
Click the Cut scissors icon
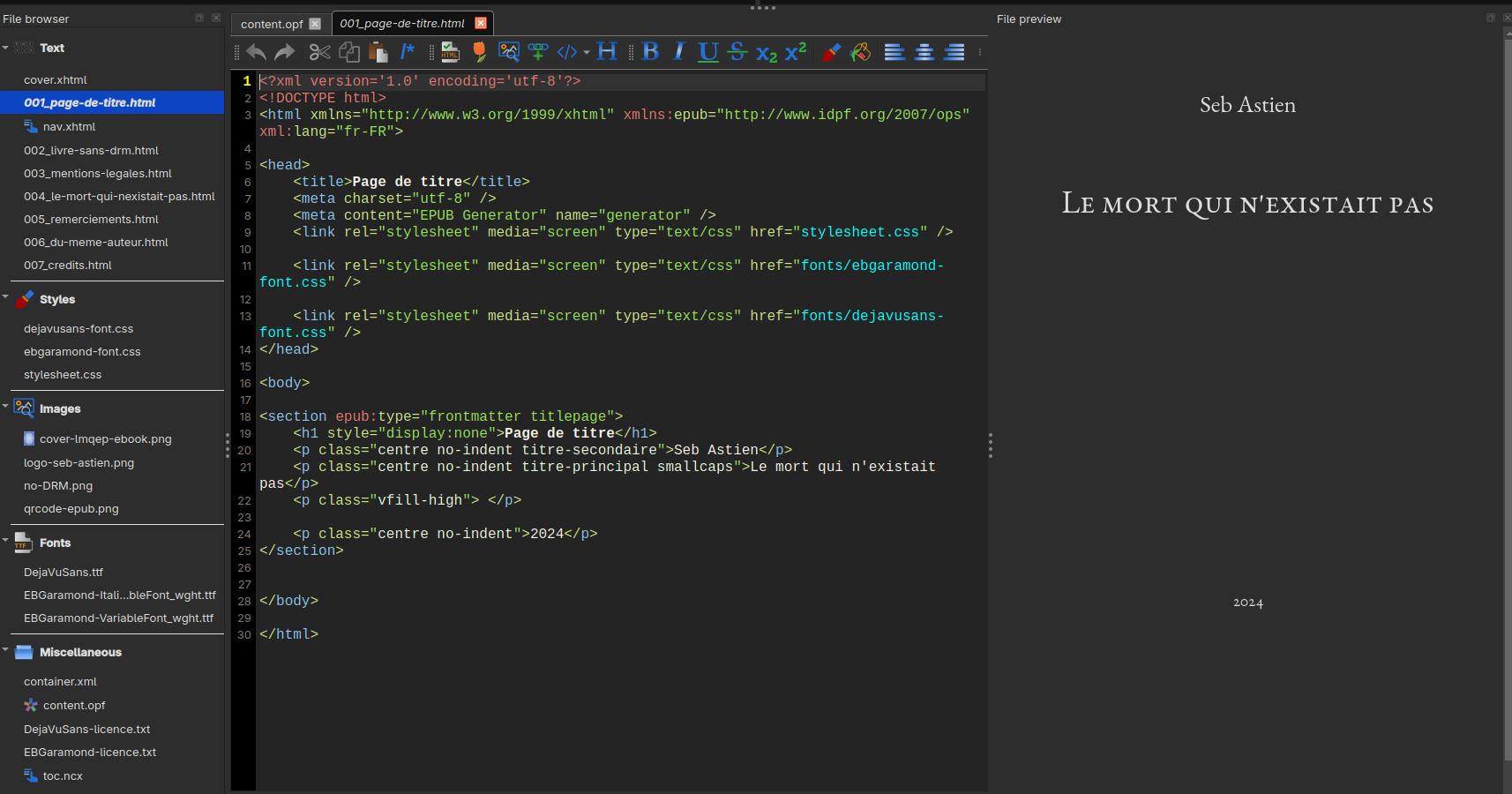(x=319, y=52)
